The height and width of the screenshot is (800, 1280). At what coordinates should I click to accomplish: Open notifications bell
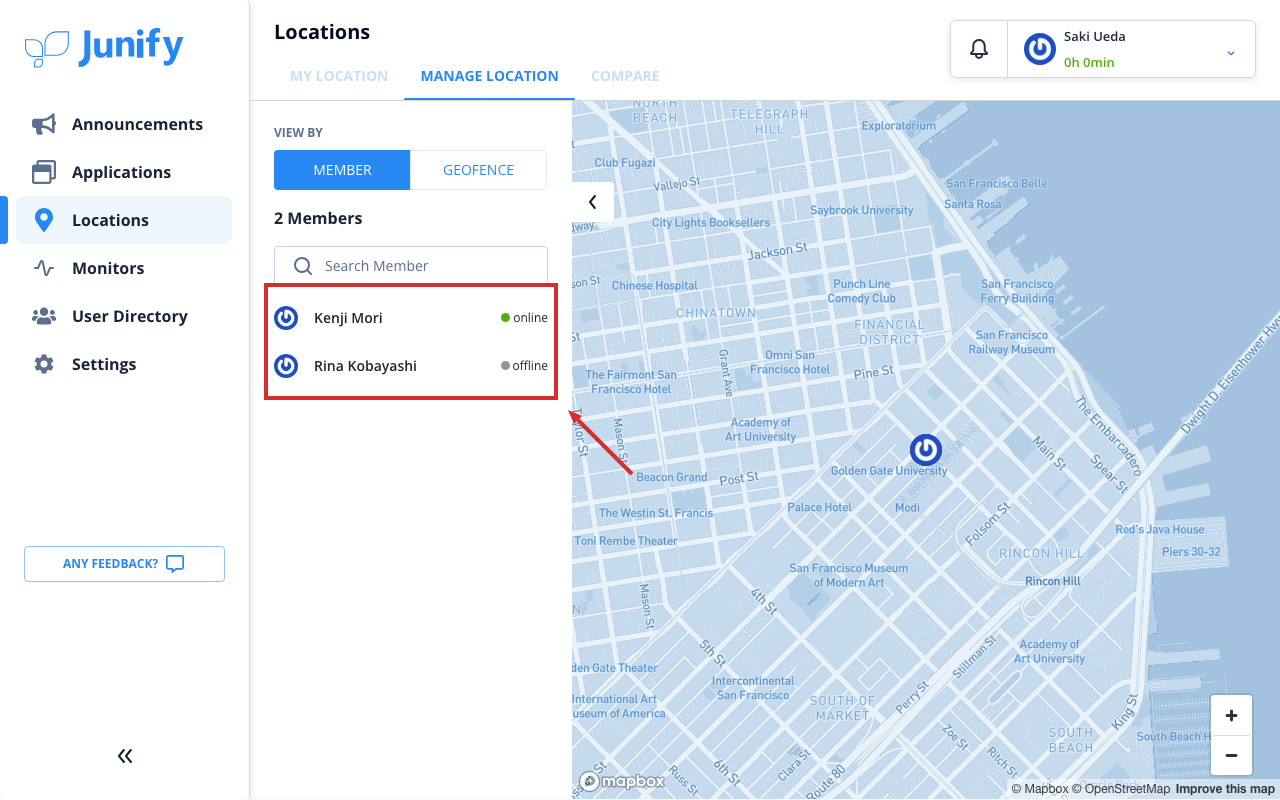(979, 49)
